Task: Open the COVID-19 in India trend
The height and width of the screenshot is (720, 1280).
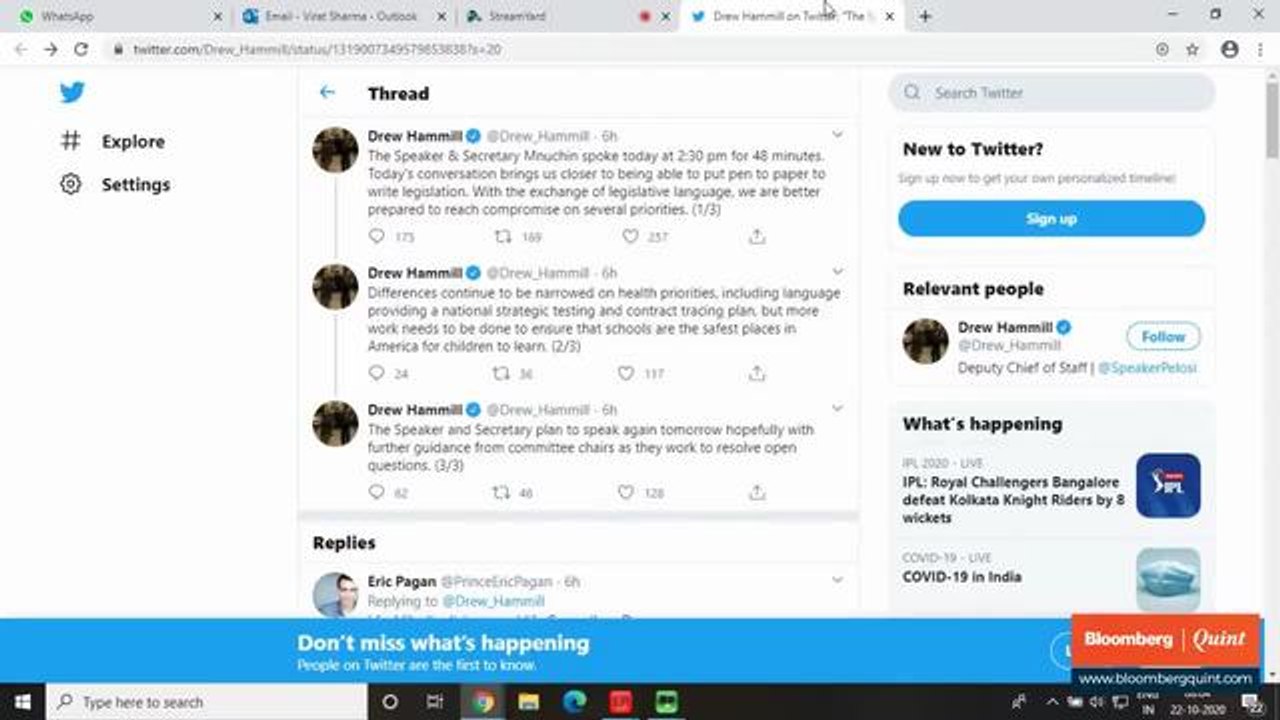Action: pyautogui.click(x=962, y=577)
